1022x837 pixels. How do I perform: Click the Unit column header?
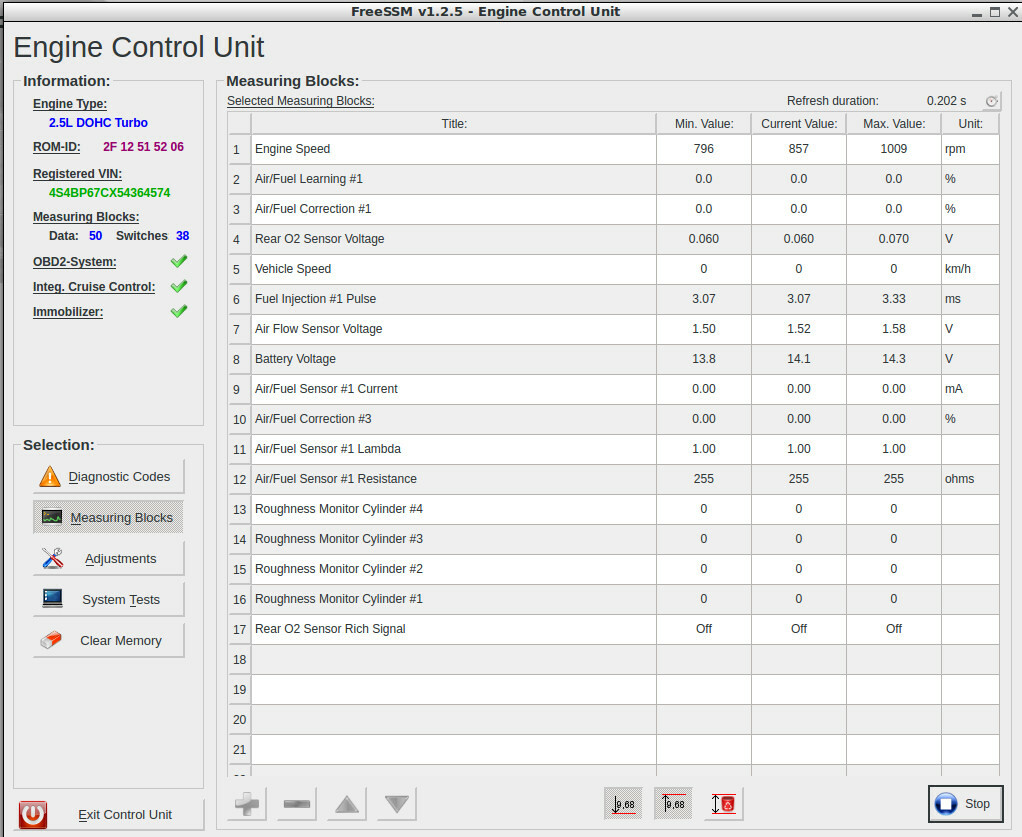[x=970, y=124]
